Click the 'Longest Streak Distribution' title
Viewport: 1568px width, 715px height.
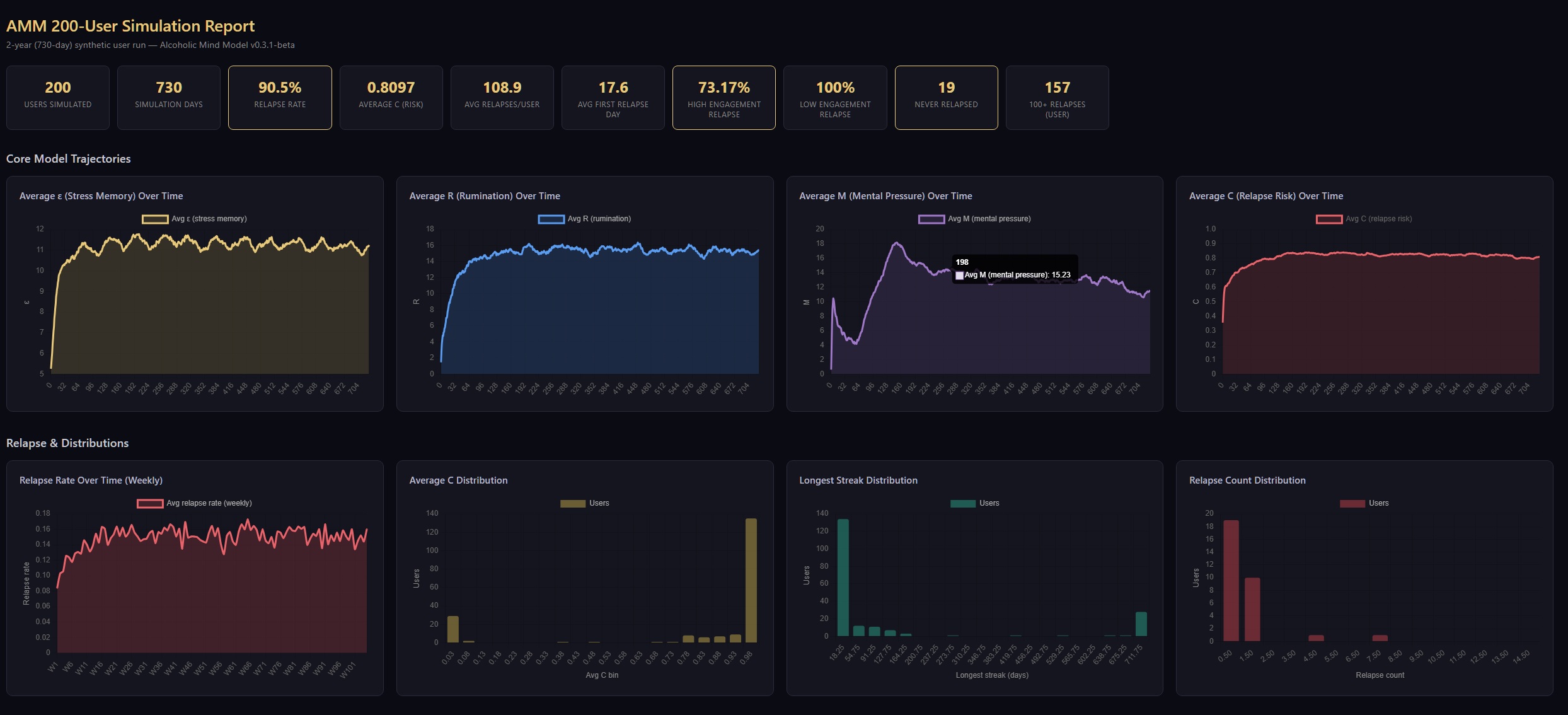tap(858, 480)
